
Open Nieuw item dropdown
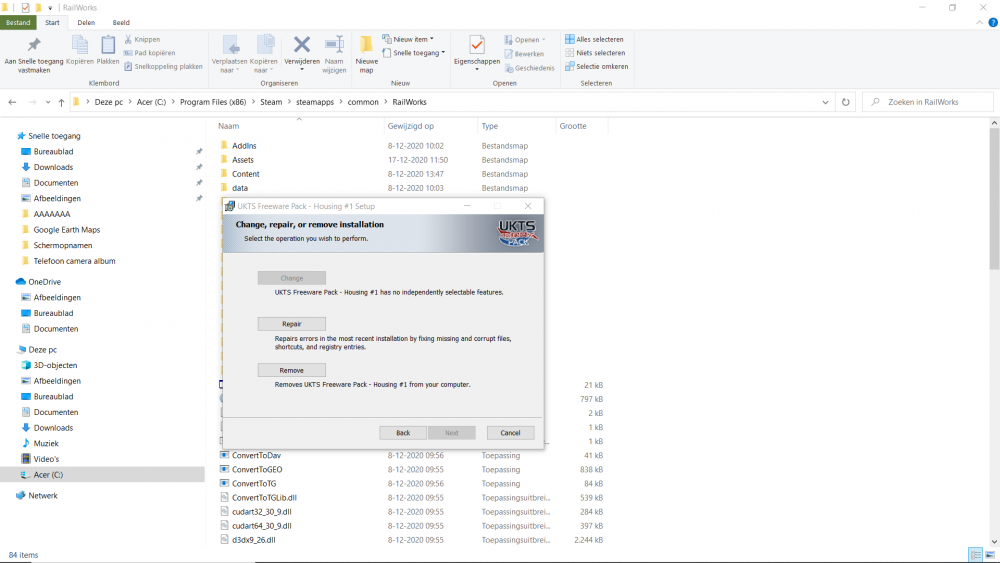pos(408,39)
